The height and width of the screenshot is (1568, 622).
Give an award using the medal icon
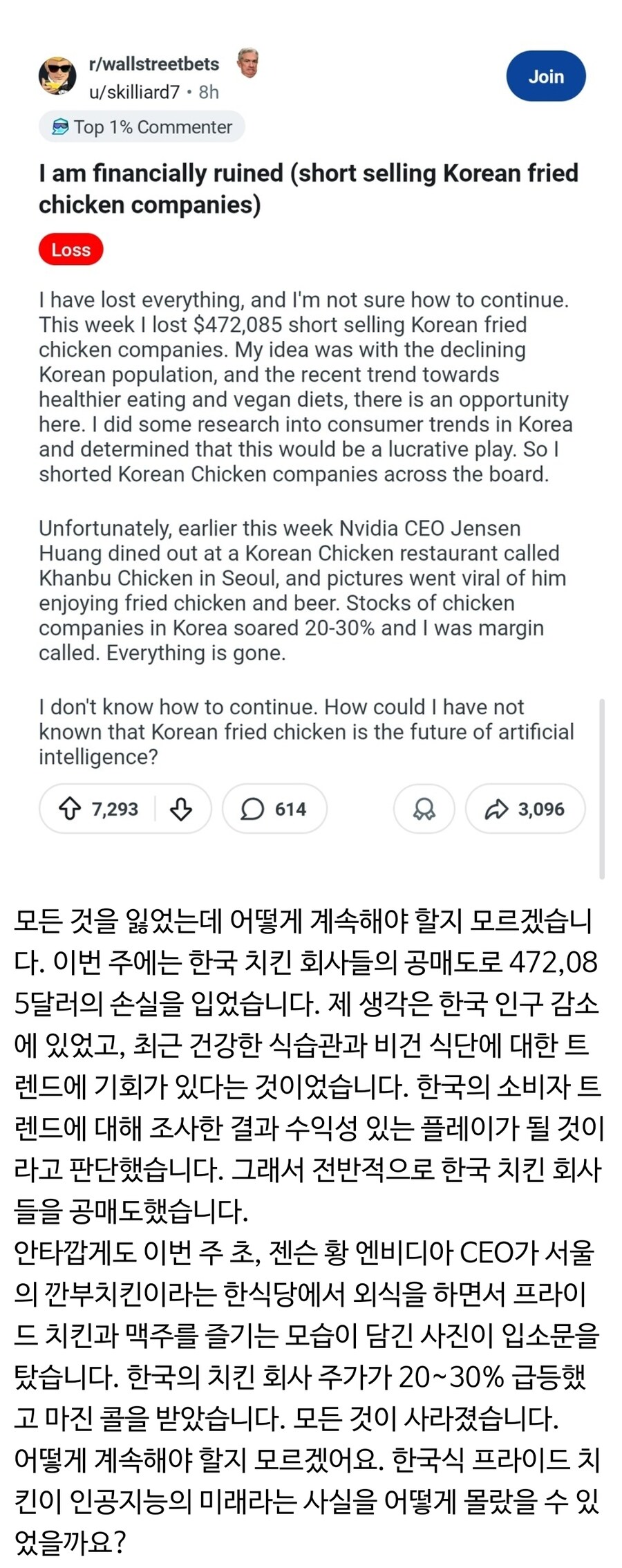coord(424,808)
